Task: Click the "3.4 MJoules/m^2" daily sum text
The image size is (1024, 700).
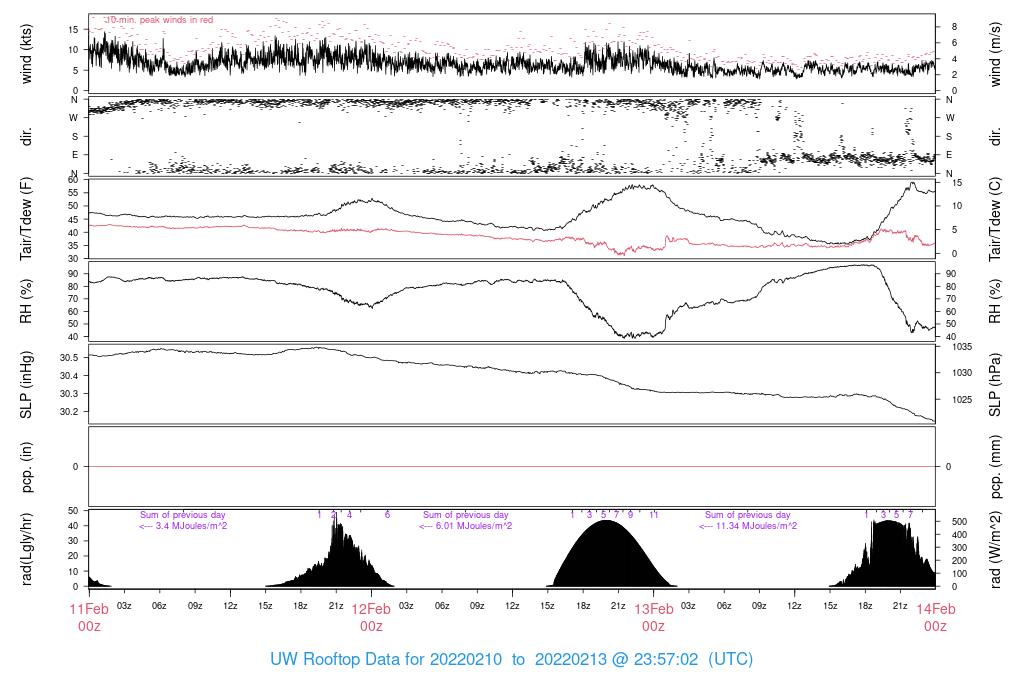Action: click(191, 526)
